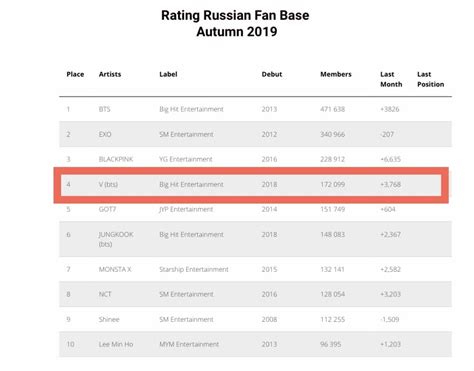Click the 471 638 members value
The image size is (474, 371).
tap(332, 109)
